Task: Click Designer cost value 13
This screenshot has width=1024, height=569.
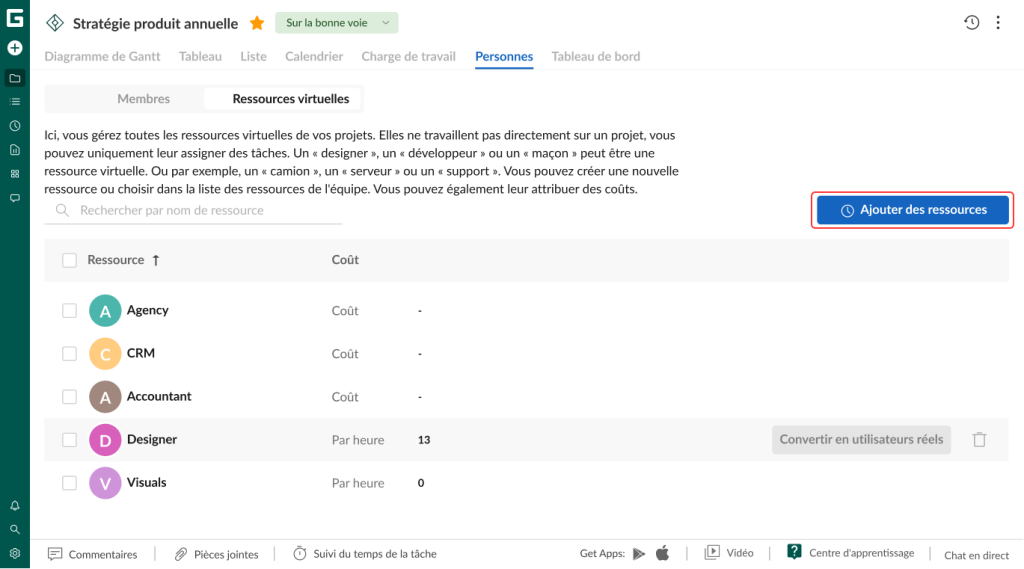Action: 424,440
